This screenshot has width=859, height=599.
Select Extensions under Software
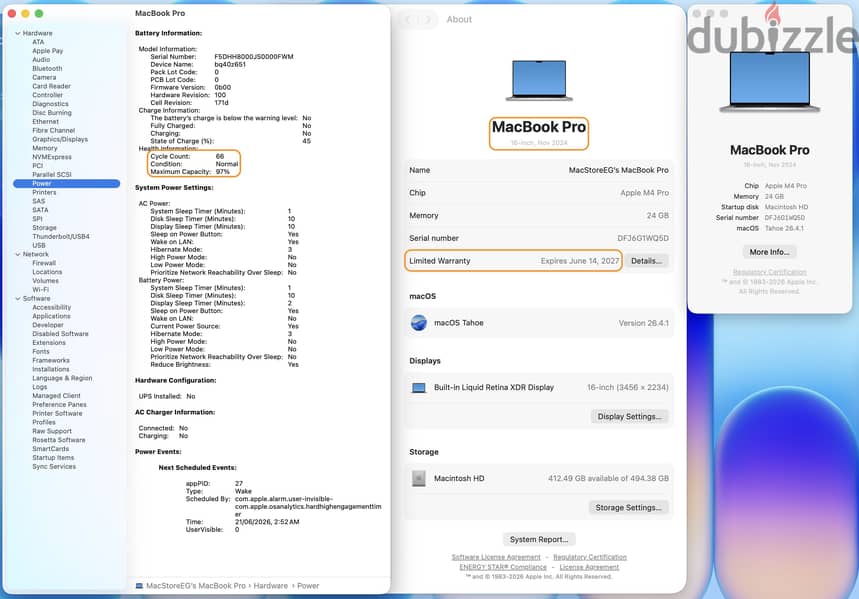(x=49, y=343)
